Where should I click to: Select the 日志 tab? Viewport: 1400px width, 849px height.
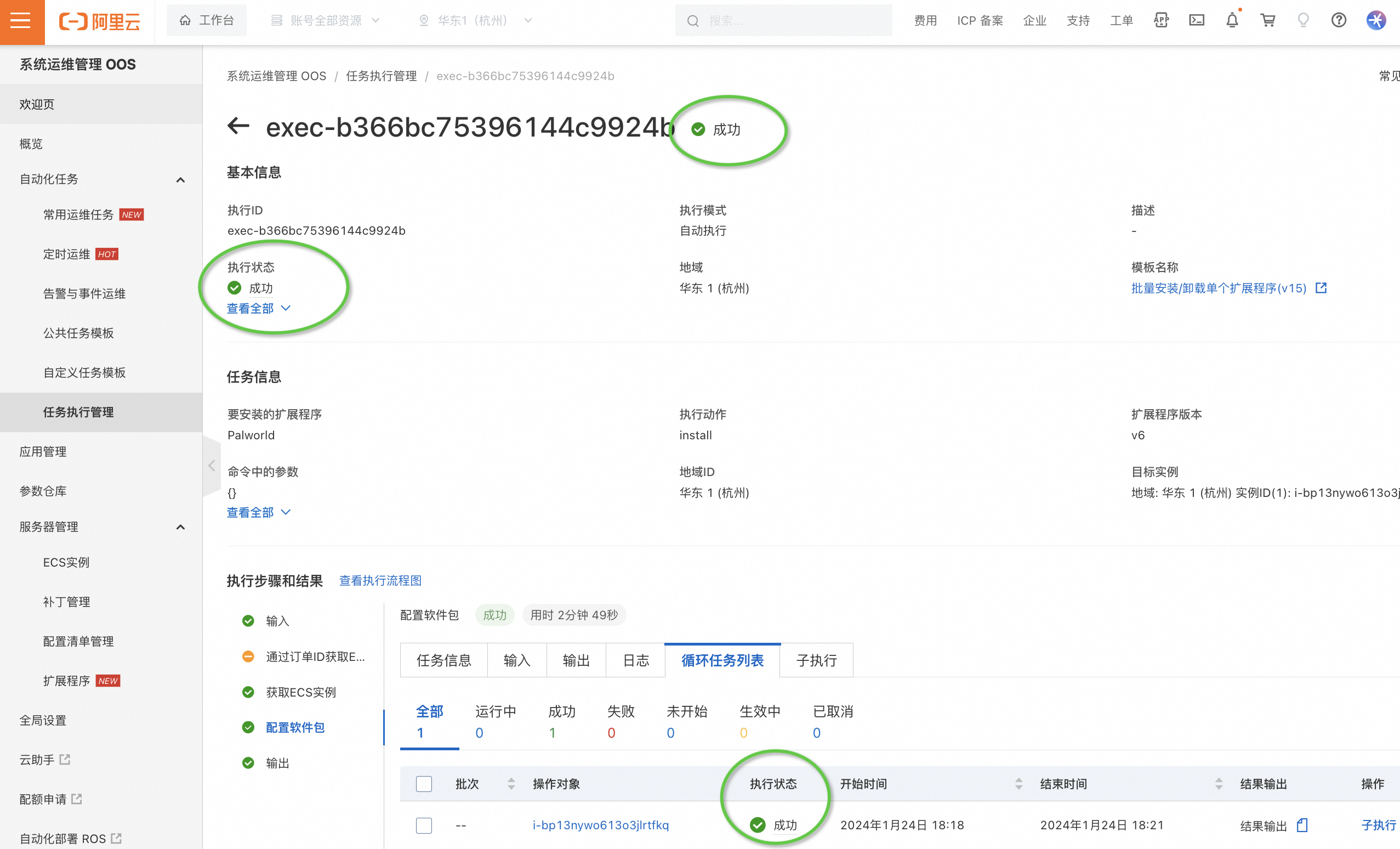pyautogui.click(x=635, y=660)
